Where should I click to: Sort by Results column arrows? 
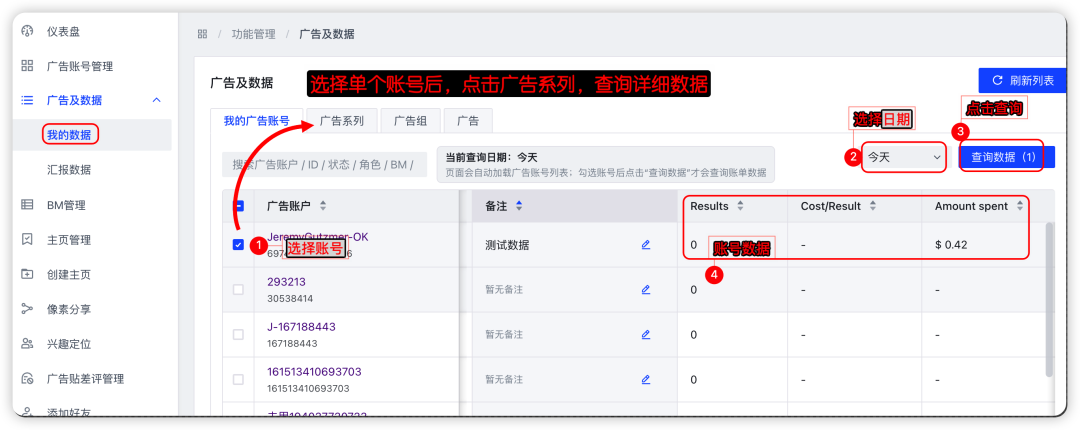(x=740, y=206)
